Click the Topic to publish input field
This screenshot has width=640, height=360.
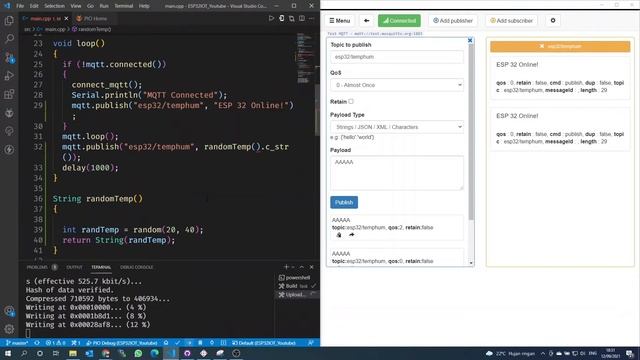coord(397,57)
